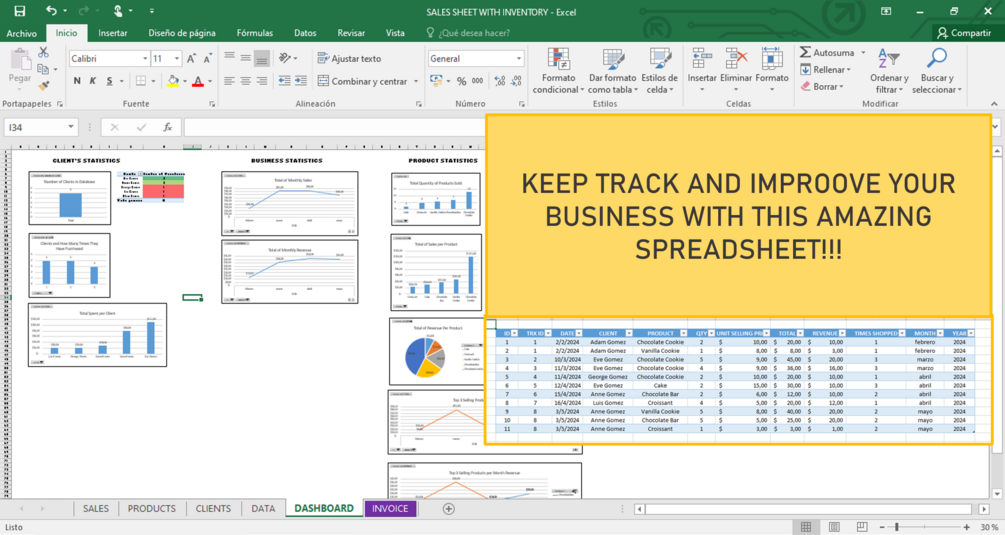Image resolution: width=1005 pixels, height=535 pixels.
Task: Open the INVOICE sheet tab
Action: tap(390, 508)
